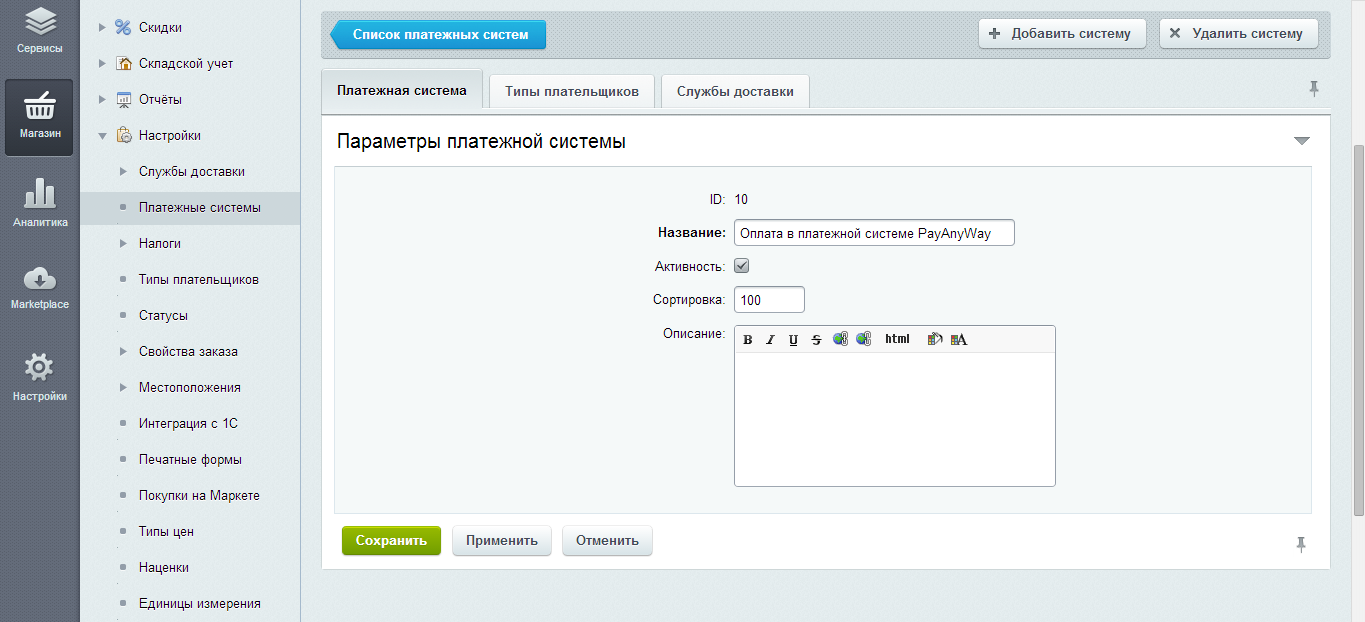Image resolution: width=1365 pixels, height=622 pixels.
Task: Expand the Скидки tree node
Action: 102,27
